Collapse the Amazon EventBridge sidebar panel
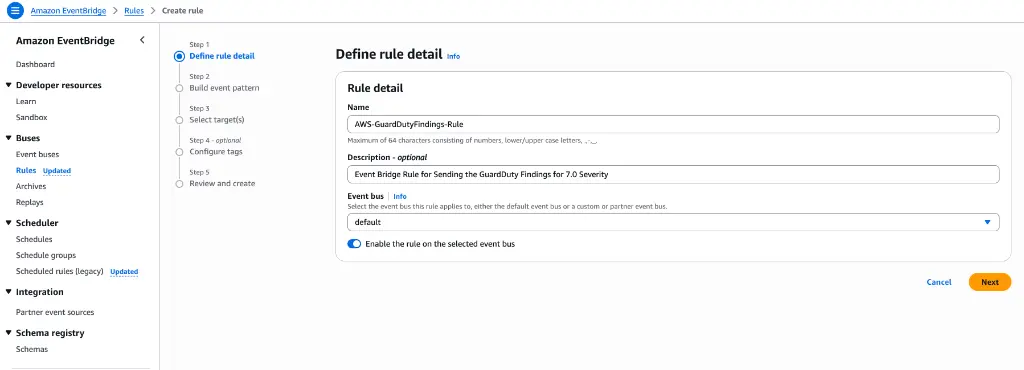Viewport: 1024px width, 370px height. (142, 40)
